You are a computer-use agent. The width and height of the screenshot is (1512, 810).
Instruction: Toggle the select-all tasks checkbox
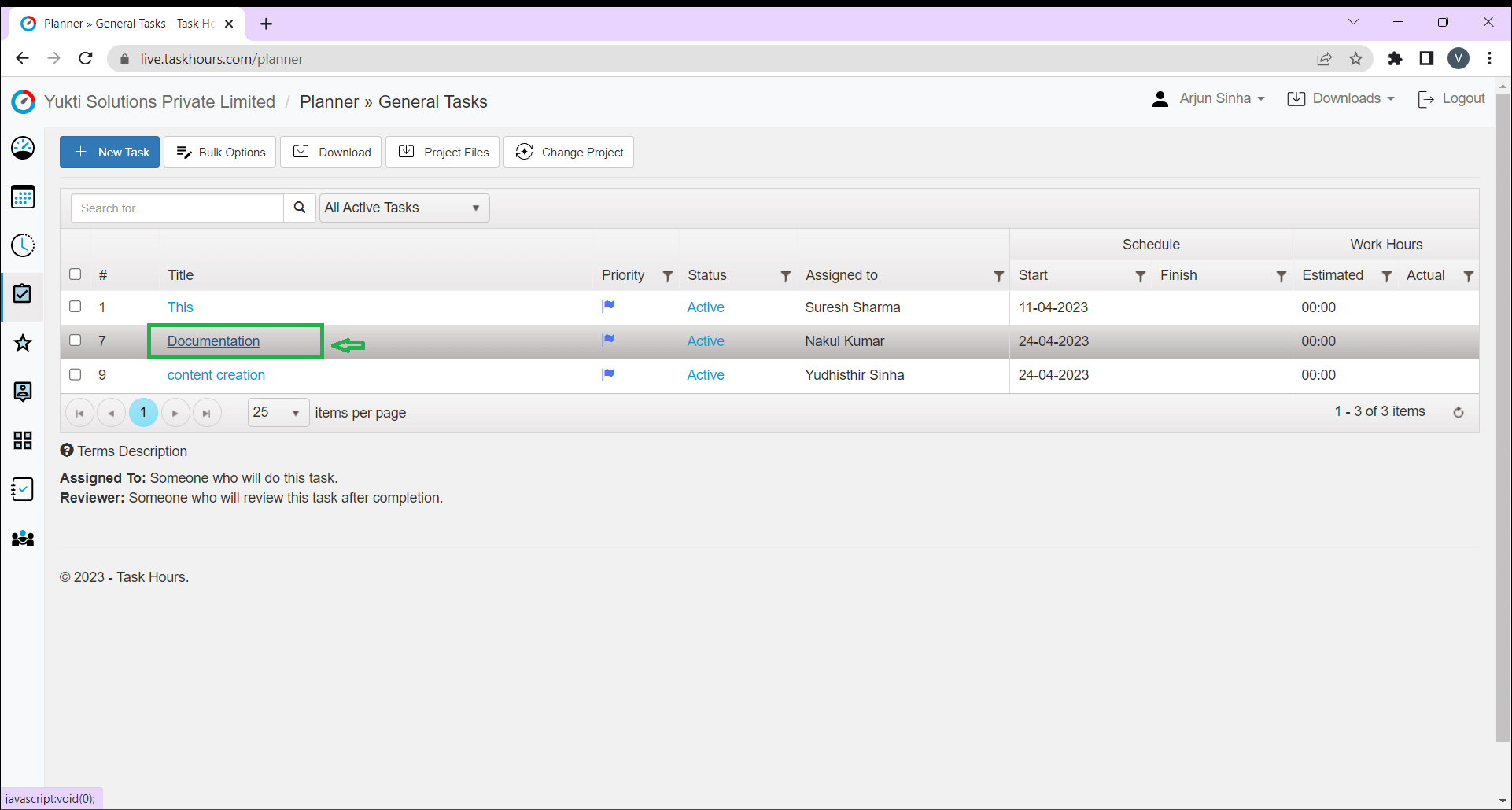coord(76,274)
